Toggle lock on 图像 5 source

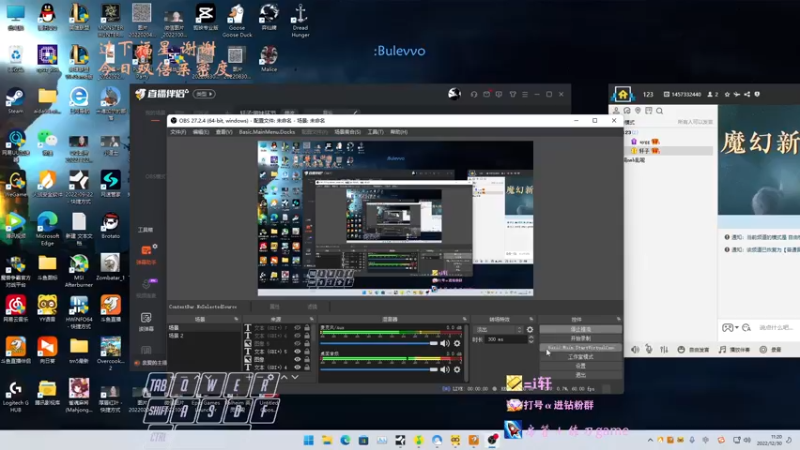point(307,344)
